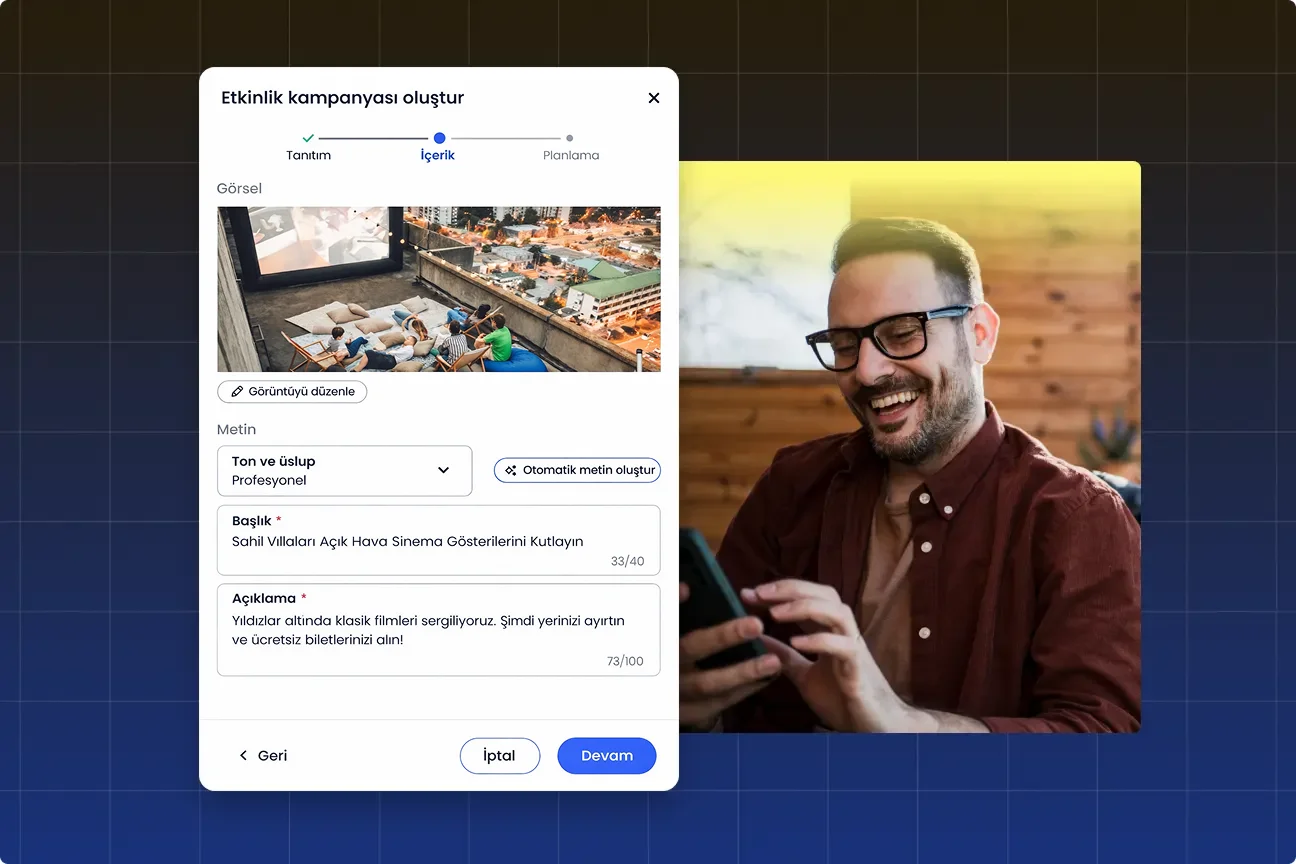
Task: Click the blue step dot above İçerik
Action: pos(439,138)
